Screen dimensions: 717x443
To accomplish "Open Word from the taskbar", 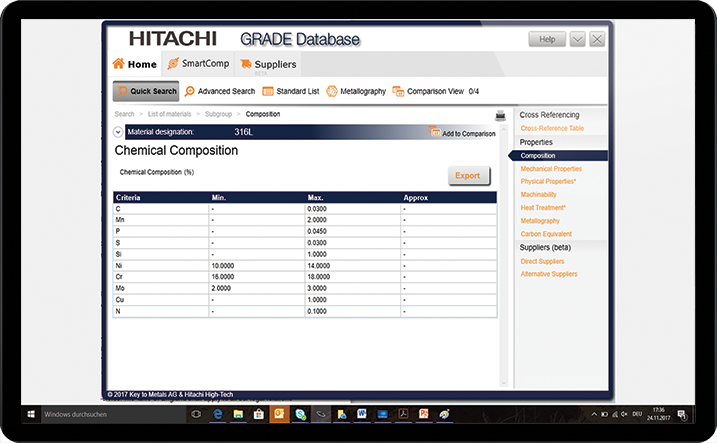I will [362, 414].
